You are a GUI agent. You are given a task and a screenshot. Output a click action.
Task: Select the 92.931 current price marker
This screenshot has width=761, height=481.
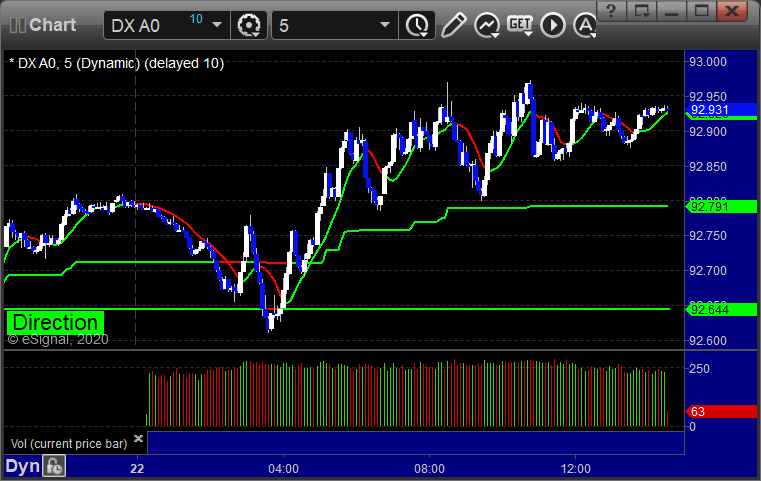721,110
